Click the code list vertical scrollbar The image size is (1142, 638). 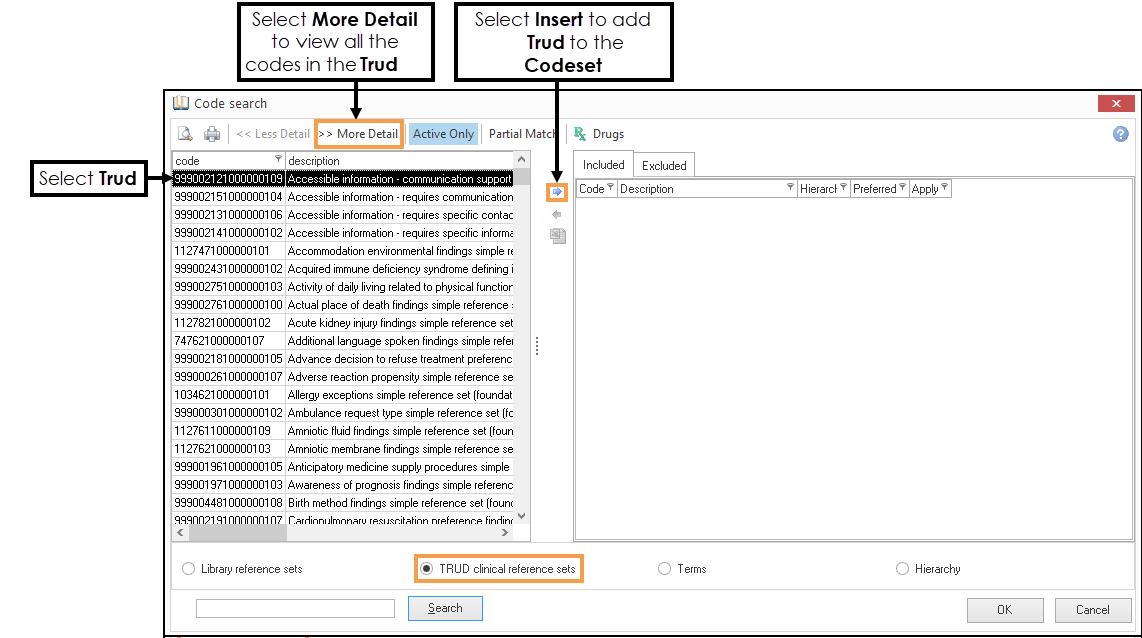[x=521, y=340]
